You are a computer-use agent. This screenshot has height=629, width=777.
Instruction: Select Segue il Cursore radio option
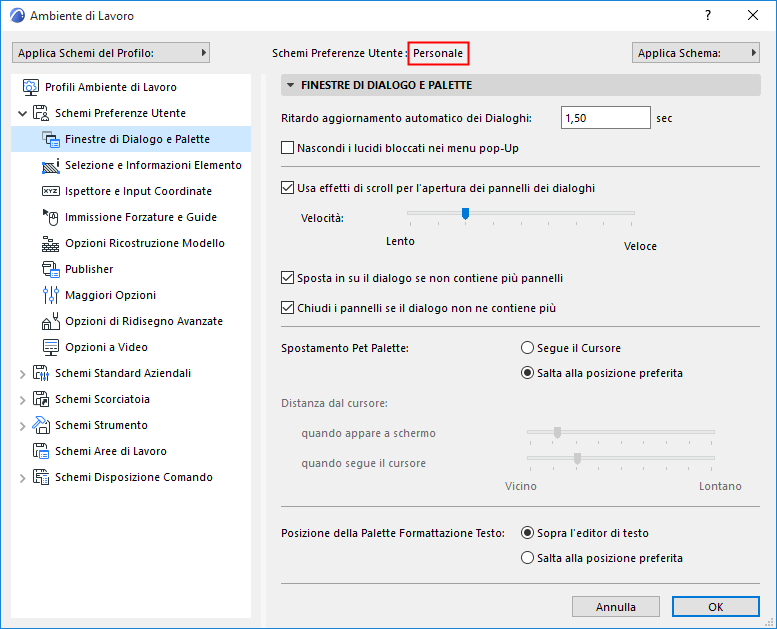527,348
